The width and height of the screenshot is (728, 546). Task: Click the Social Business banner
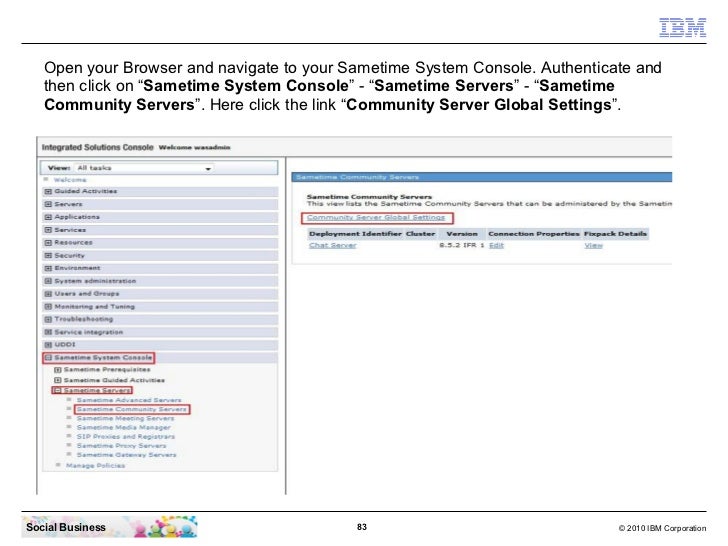110,527
